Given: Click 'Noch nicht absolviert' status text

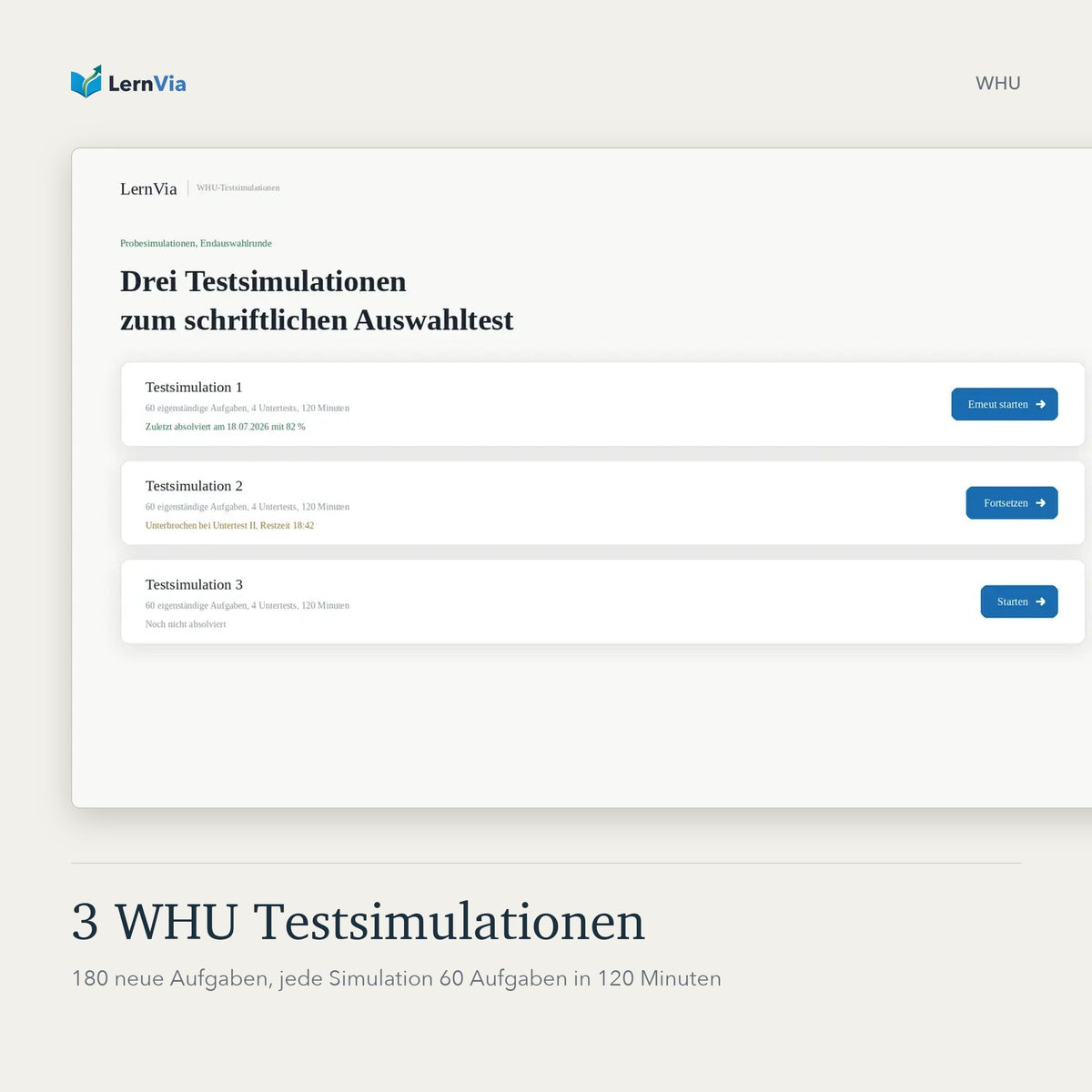Looking at the screenshot, I should click(186, 624).
